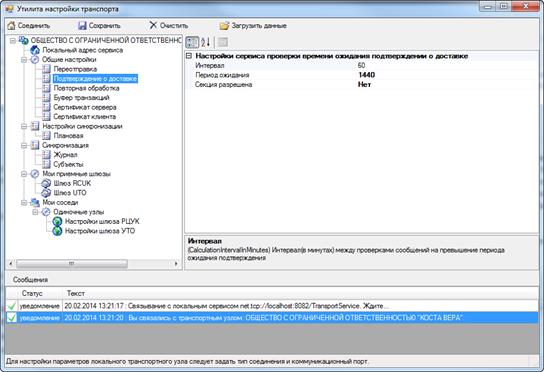Click the Настройки шлюза УТО globe icon
Image resolution: width=544 pixels, height=372 pixels.
pyautogui.click(x=57, y=231)
